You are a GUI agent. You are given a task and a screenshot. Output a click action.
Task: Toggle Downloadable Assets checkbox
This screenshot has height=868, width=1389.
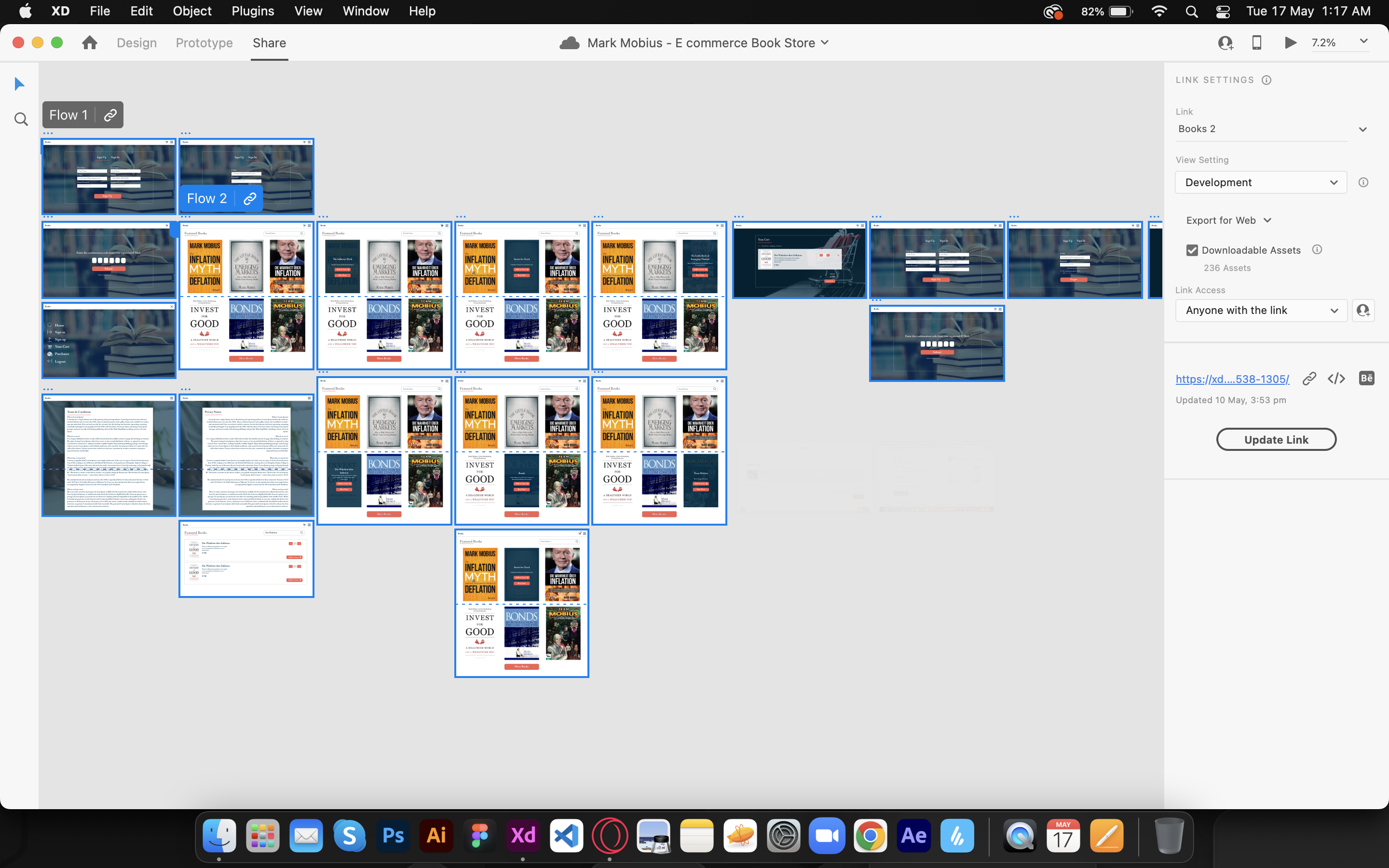coord(1192,250)
